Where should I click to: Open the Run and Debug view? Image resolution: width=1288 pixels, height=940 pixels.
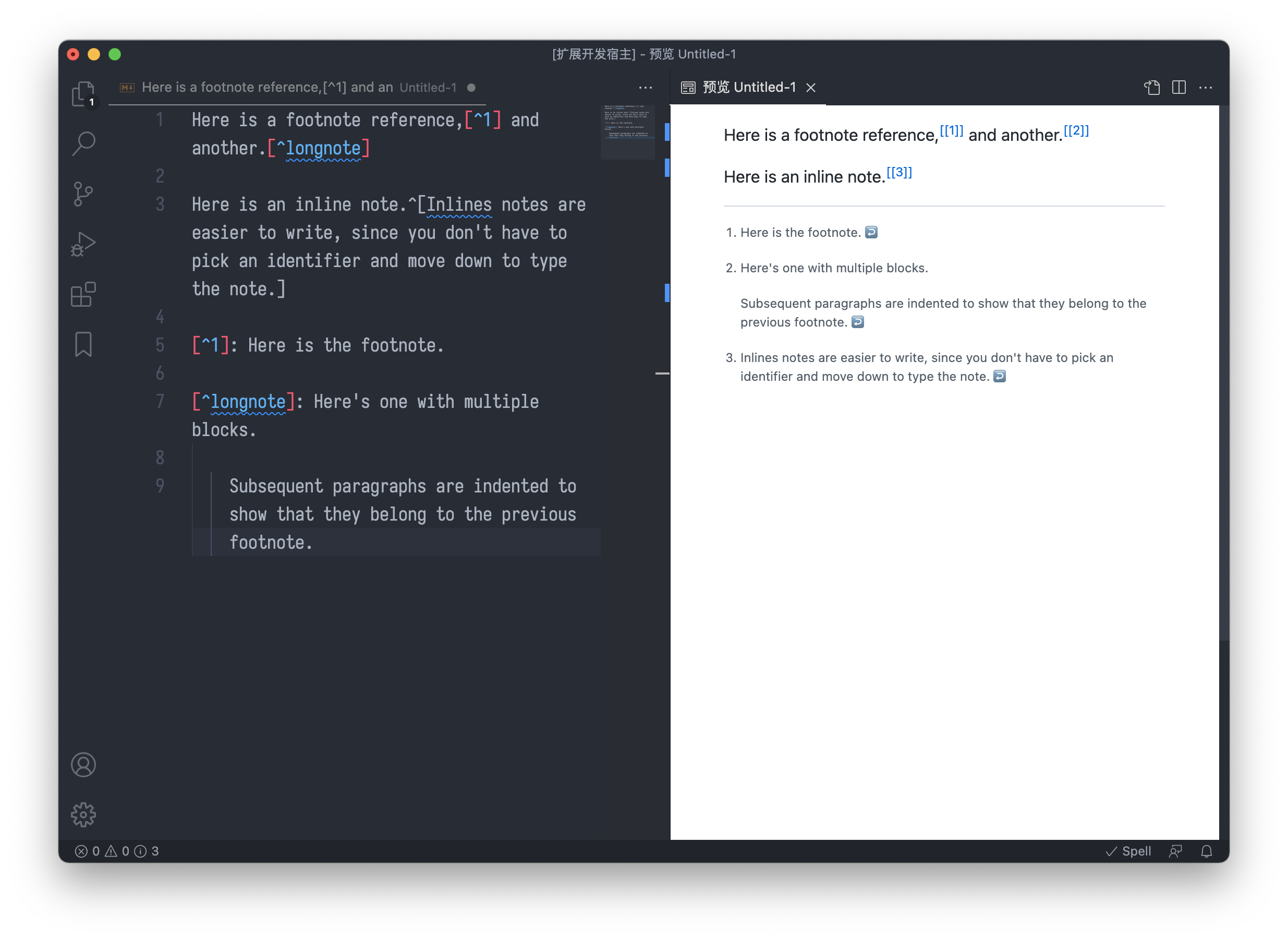coord(83,244)
